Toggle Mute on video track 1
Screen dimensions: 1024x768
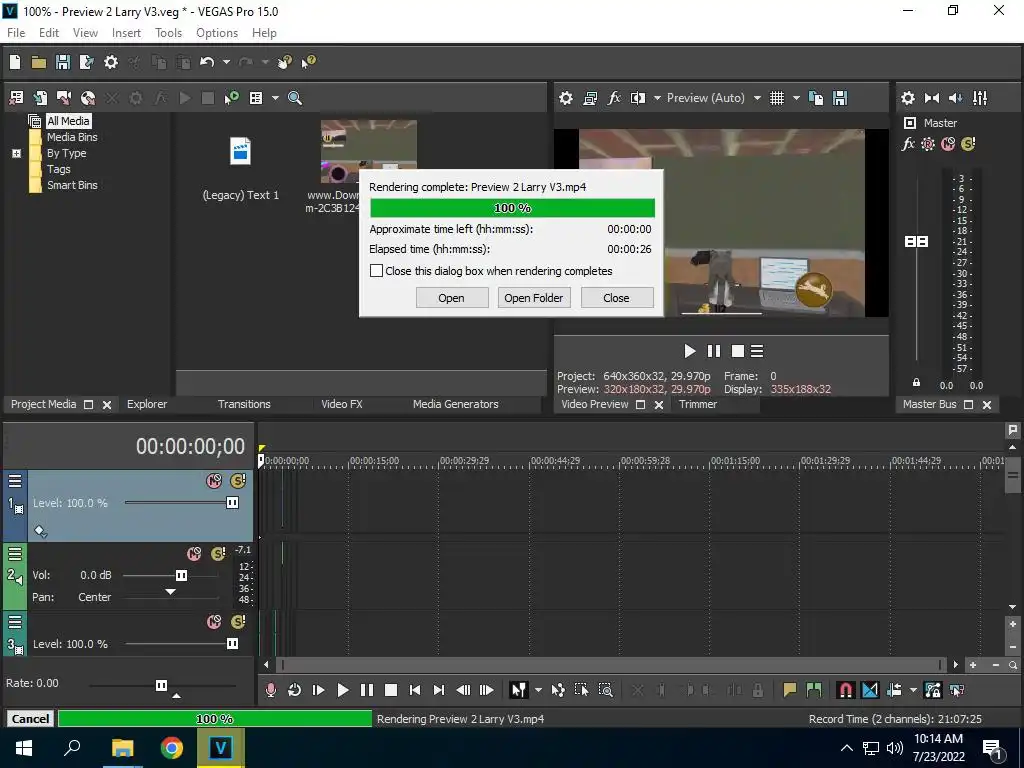click(214, 481)
